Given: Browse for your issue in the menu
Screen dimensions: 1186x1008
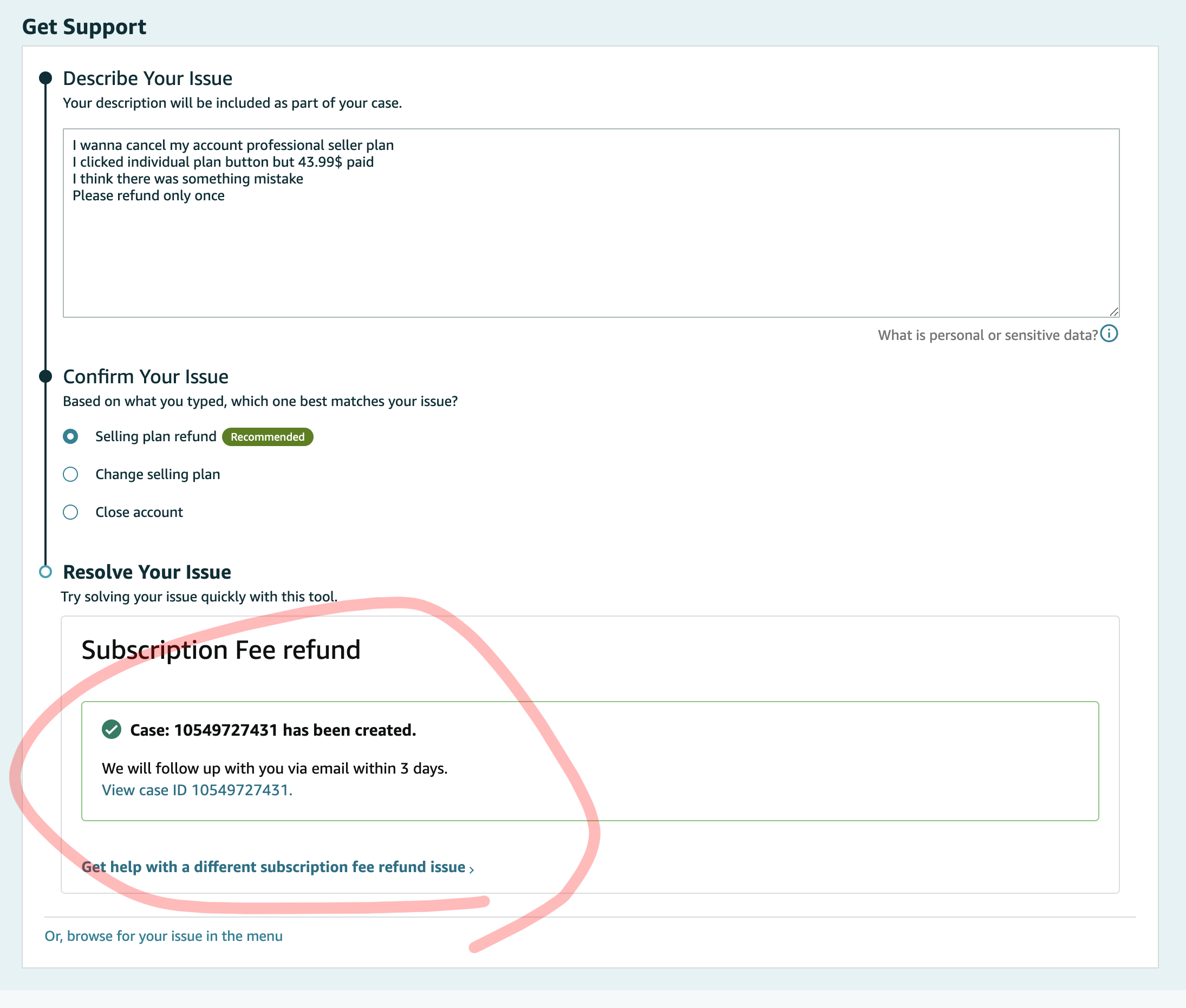Looking at the screenshot, I should pos(164,936).
